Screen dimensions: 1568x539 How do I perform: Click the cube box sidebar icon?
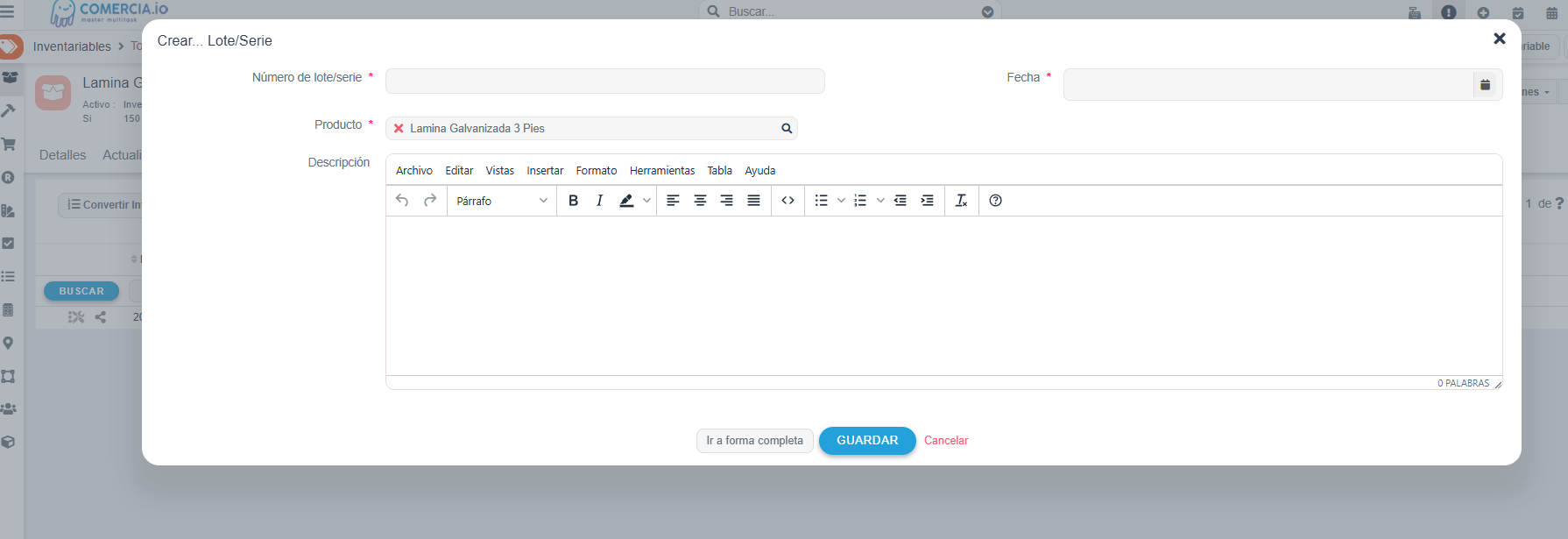click(9, 442)
